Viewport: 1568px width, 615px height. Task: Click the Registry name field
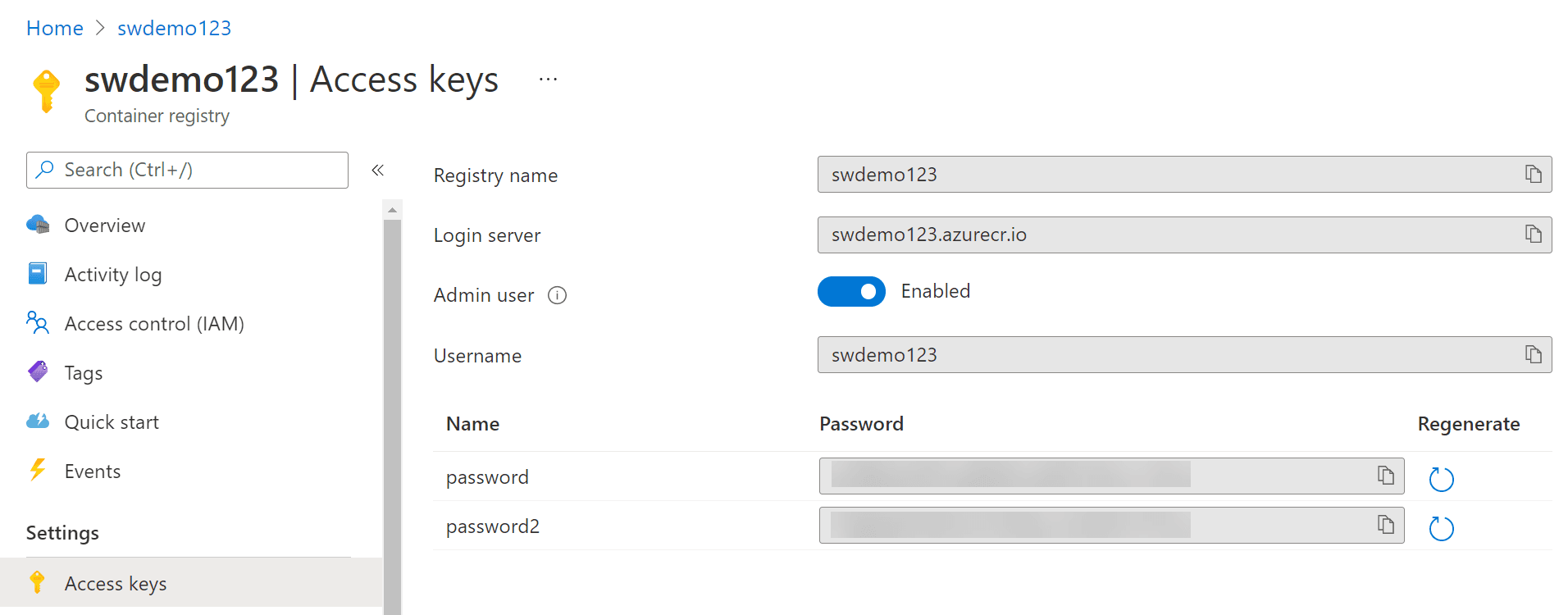pos(1184,174)
